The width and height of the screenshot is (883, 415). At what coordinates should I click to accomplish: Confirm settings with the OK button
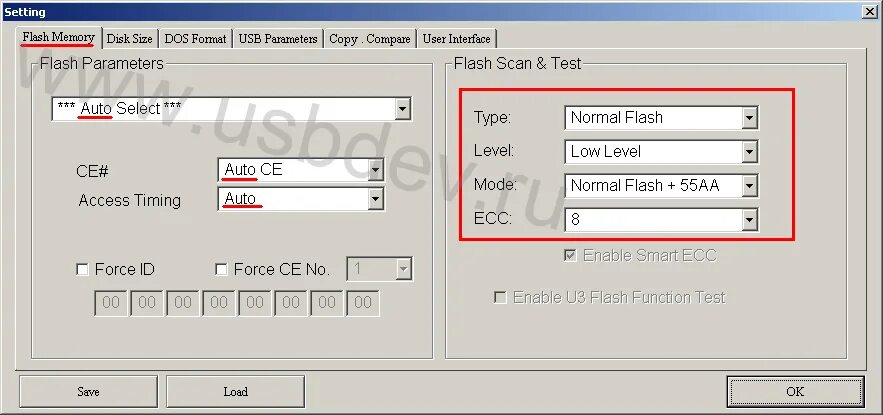(795, 391)
